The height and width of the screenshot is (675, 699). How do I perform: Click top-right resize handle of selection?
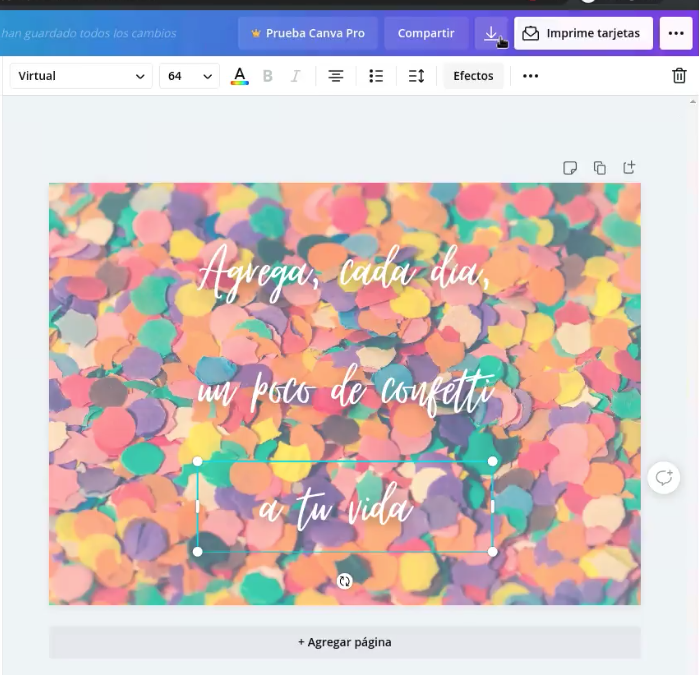coord(493,461)
